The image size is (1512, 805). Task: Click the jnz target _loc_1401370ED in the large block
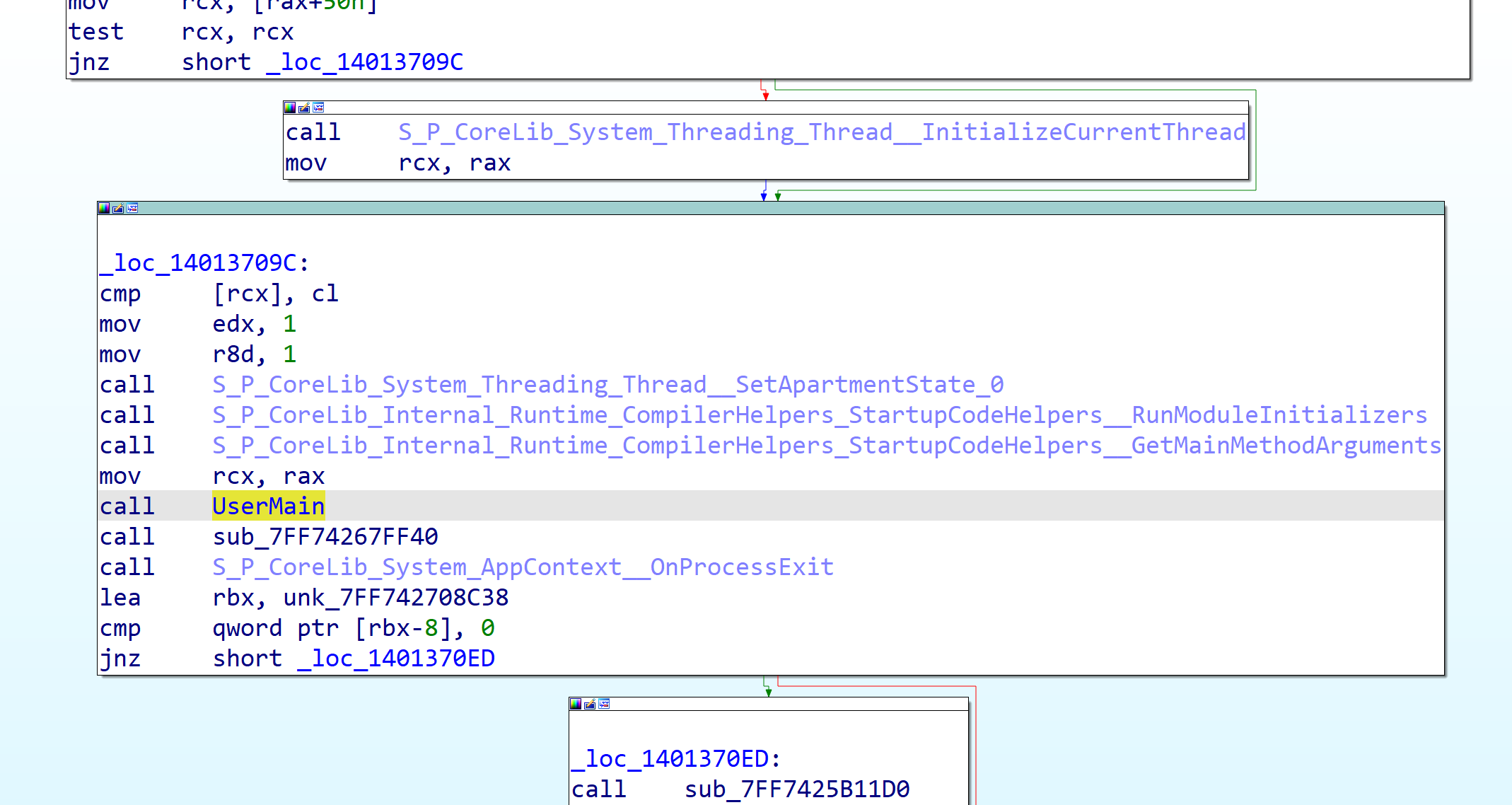coord(396,659)
